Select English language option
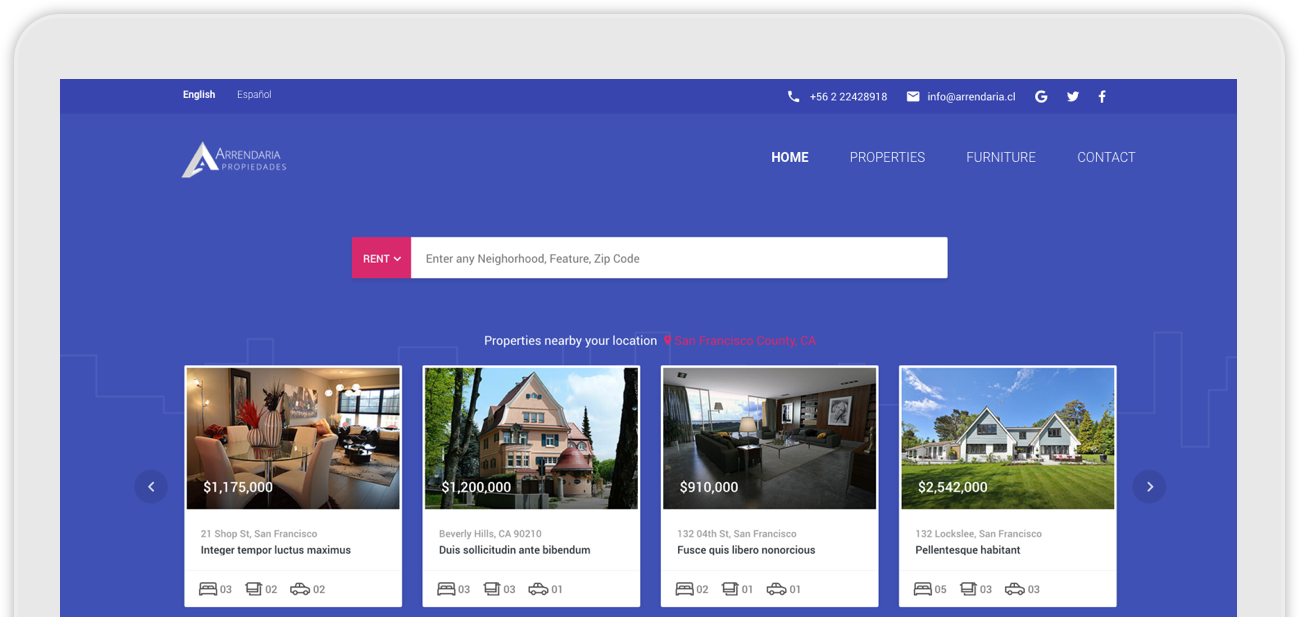 pos(199,95)
